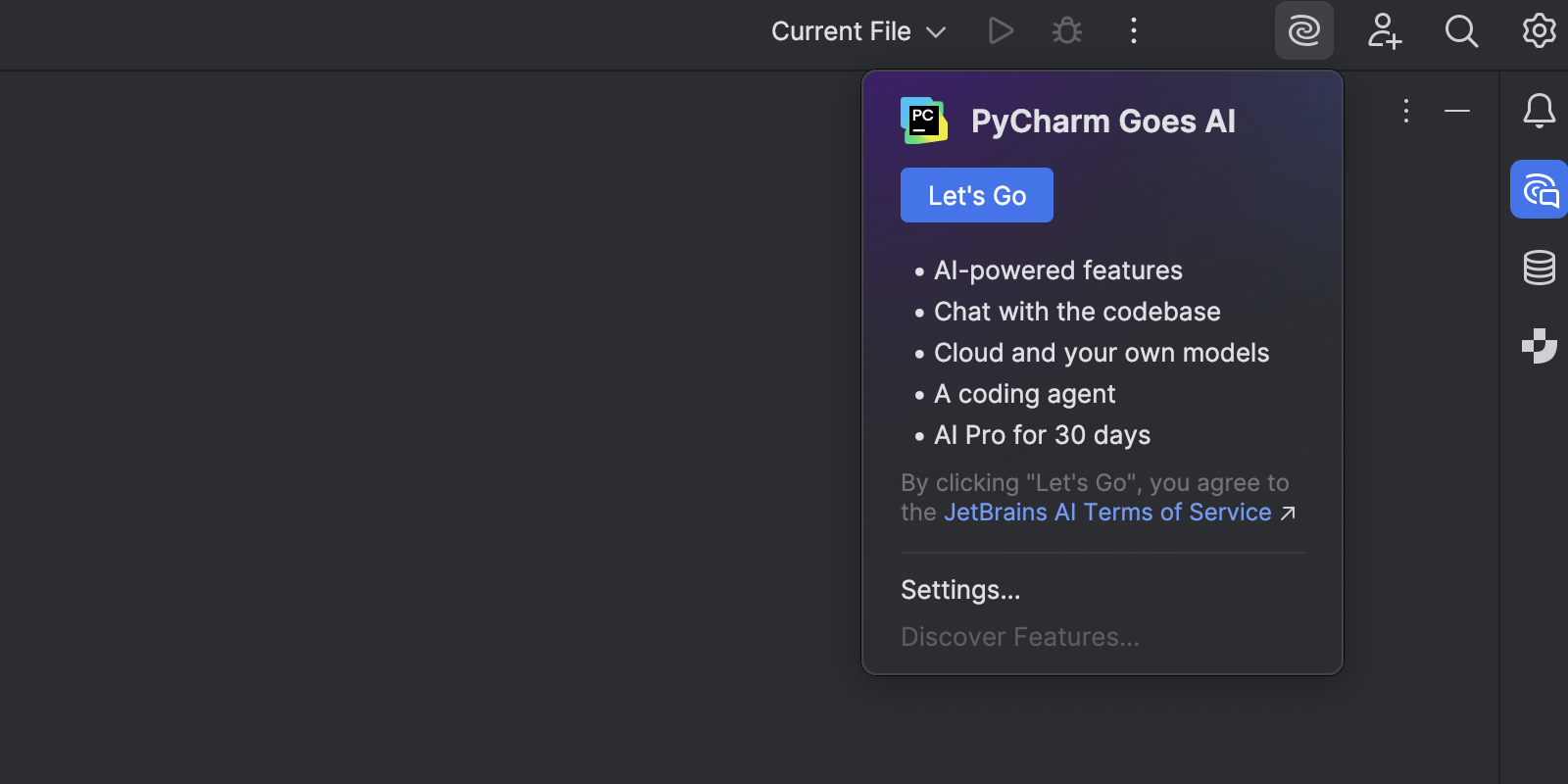The image size is (1568, 784).
Task: Select Discover Features... in AI popup
Action: tap(1019, 637)
